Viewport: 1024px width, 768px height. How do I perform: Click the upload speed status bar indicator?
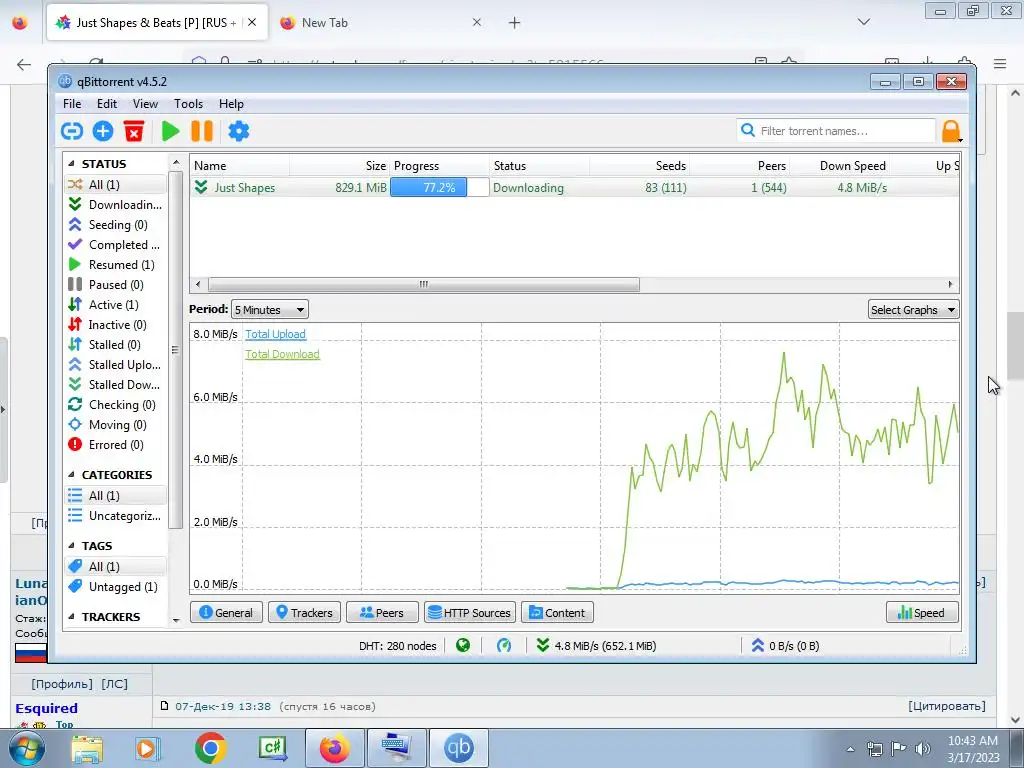click(x=785, y=646)
